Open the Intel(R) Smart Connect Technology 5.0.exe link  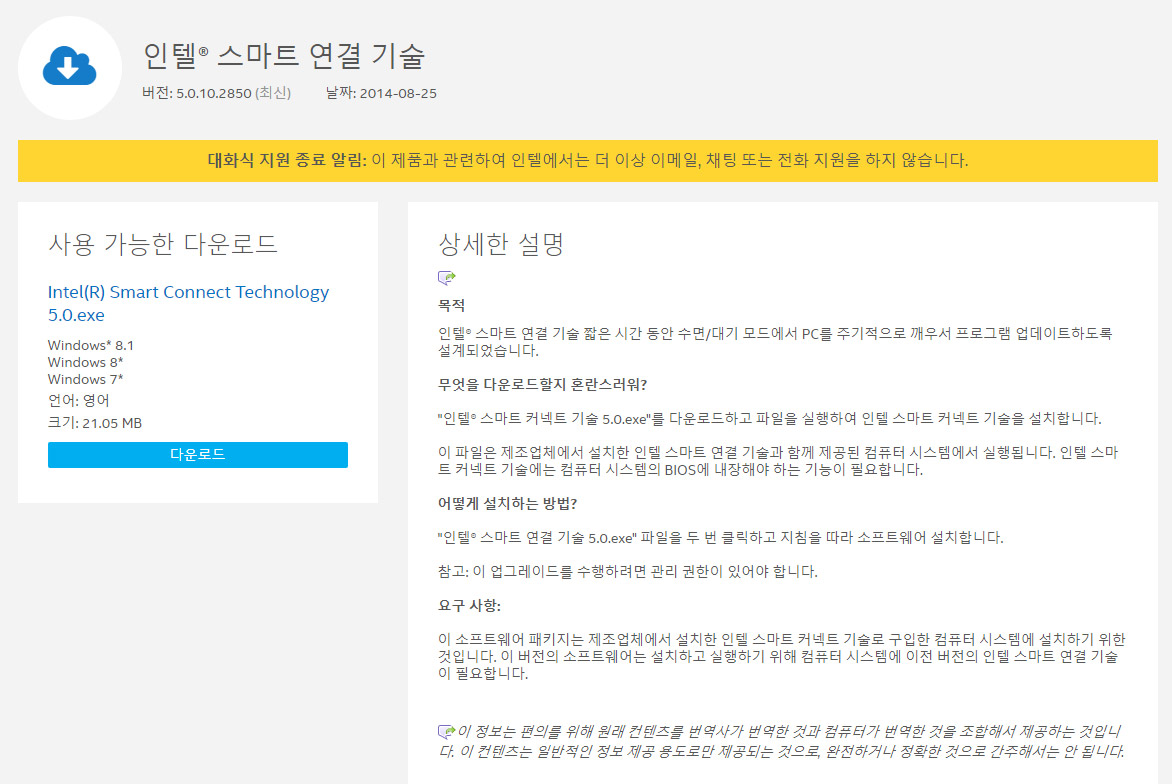point(188,303)
